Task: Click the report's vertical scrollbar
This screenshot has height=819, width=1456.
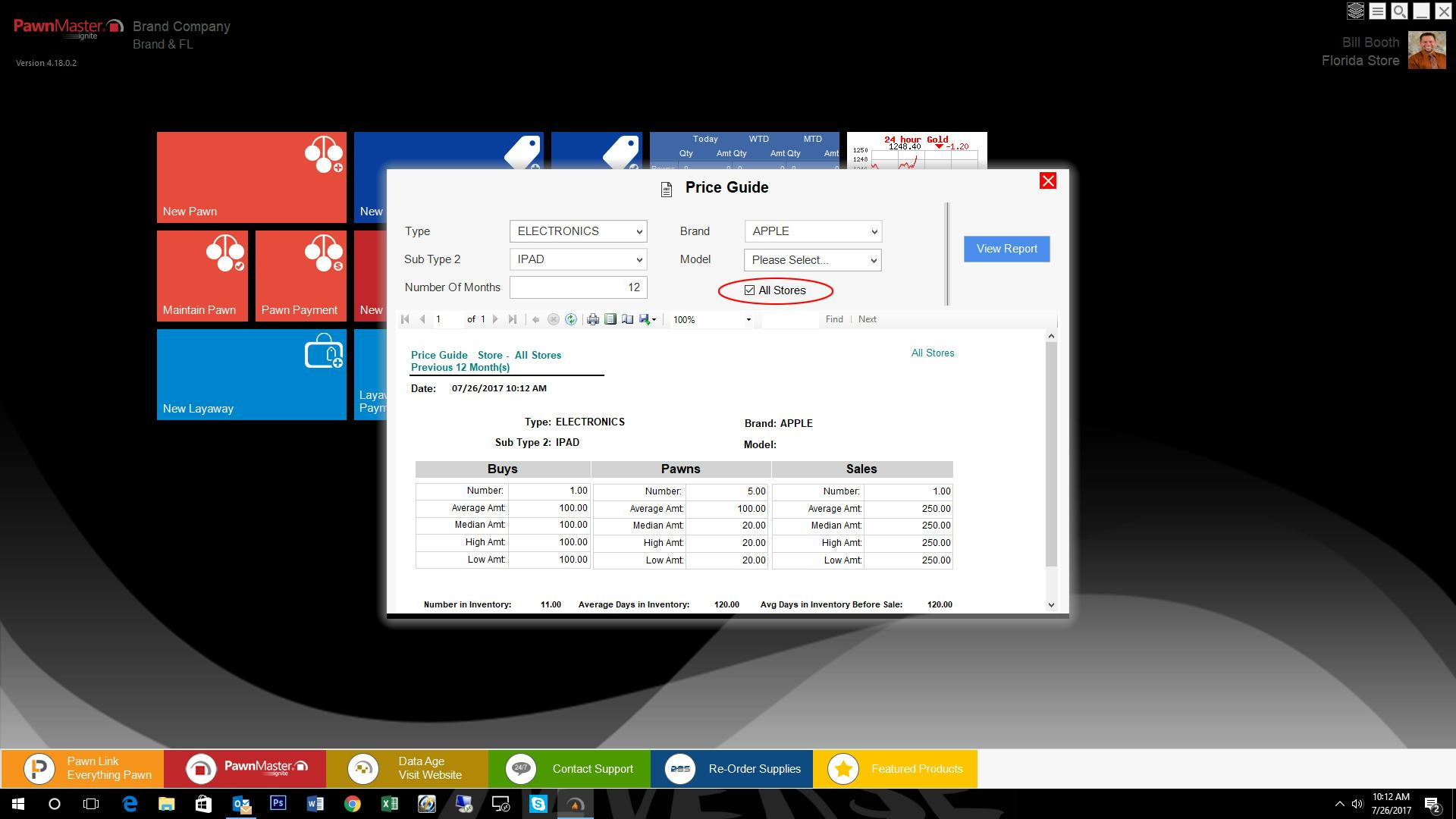Action: pyautogui.click(x=1051, y=455)
